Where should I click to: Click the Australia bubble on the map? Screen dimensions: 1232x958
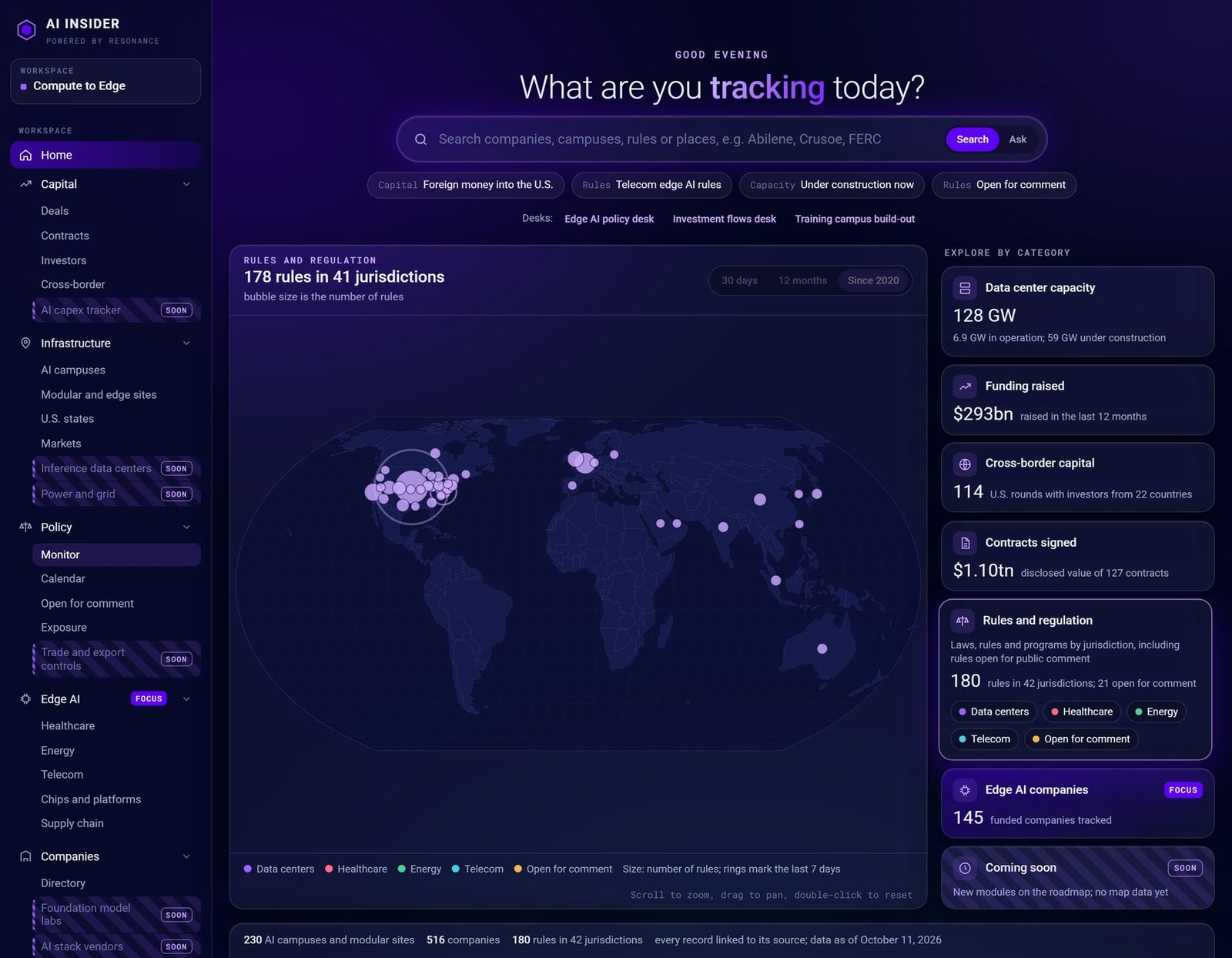[822, 648]
